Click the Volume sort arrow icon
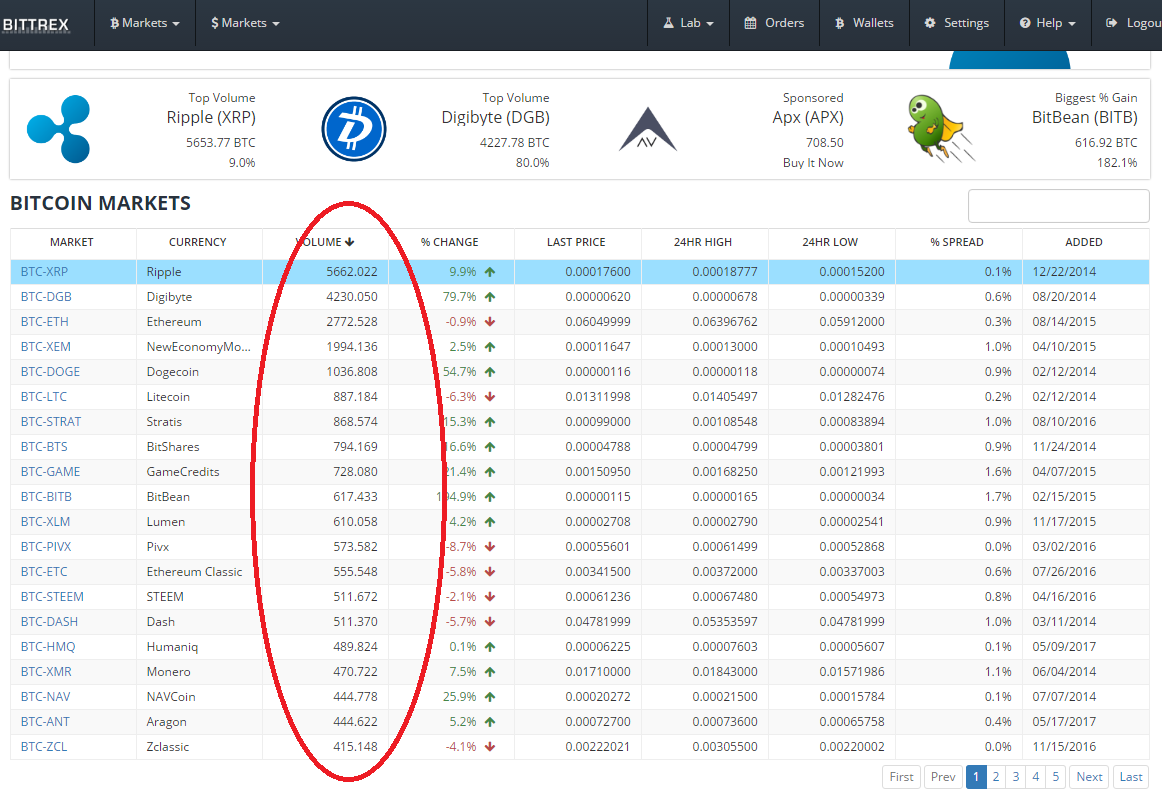The width and height of the screenshot is (1162, 792). (350, 242)
